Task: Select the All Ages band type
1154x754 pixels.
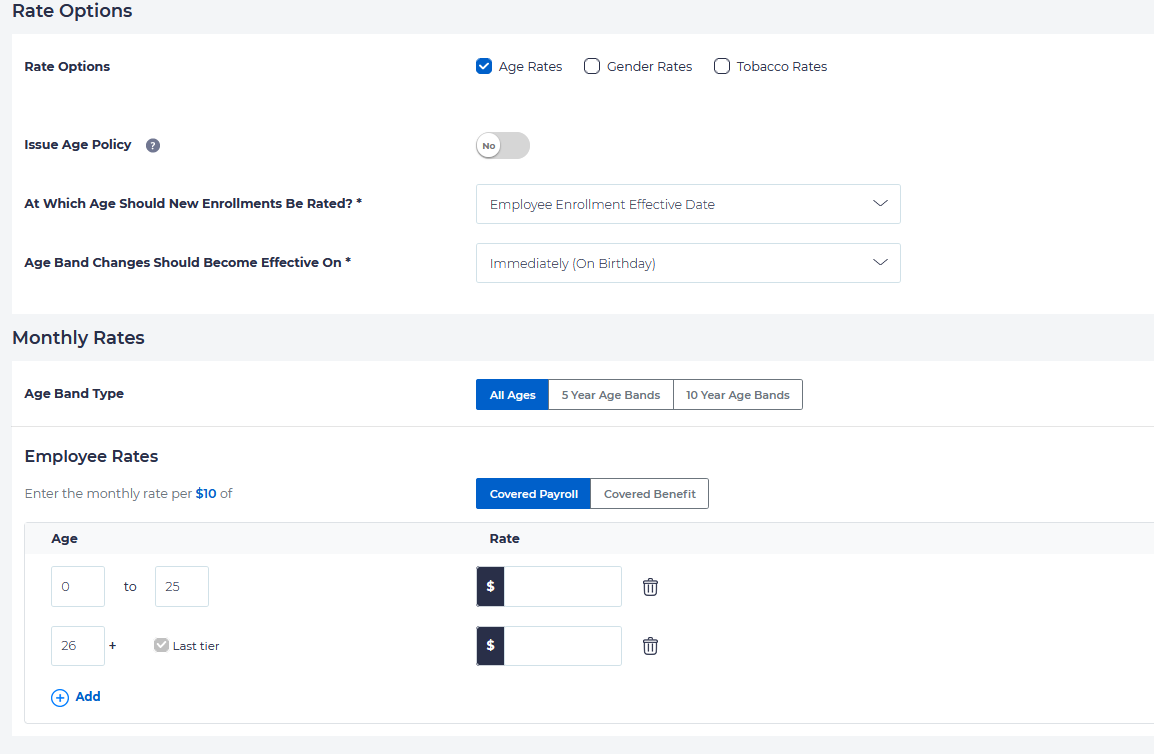Action: click(x=512, y=395)
